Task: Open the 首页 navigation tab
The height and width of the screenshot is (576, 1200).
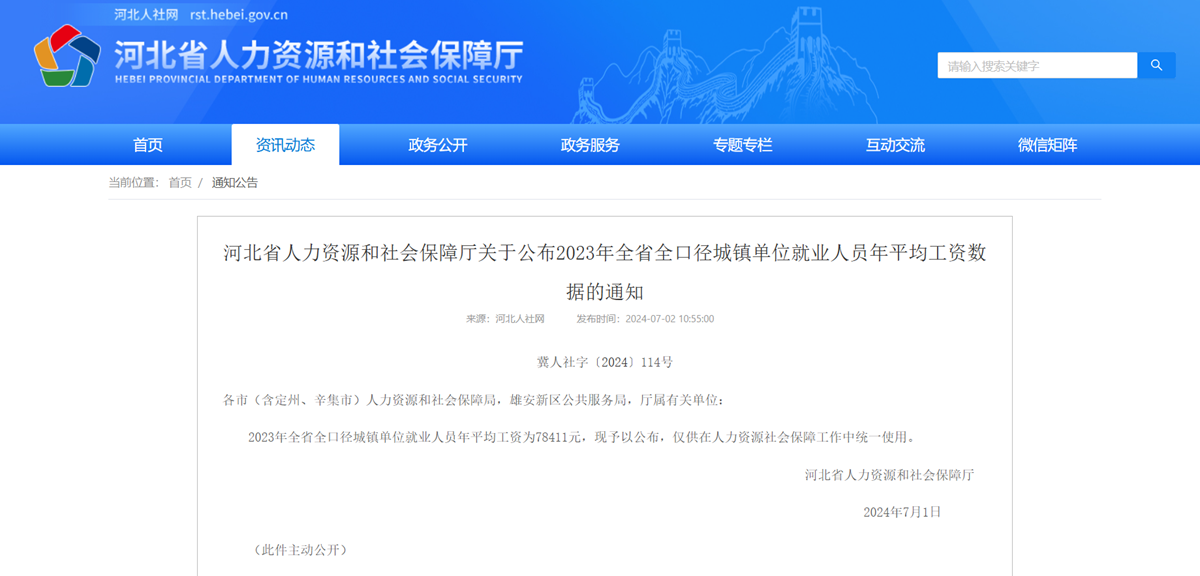Action: [148, 145]
